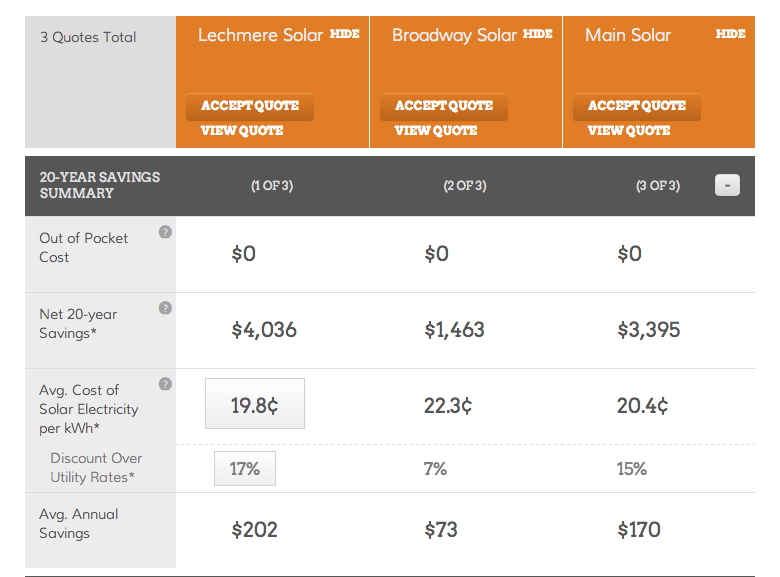
Task: Open help icon for Avg. Cost of Solar Electricity
Action: point(165,384)
